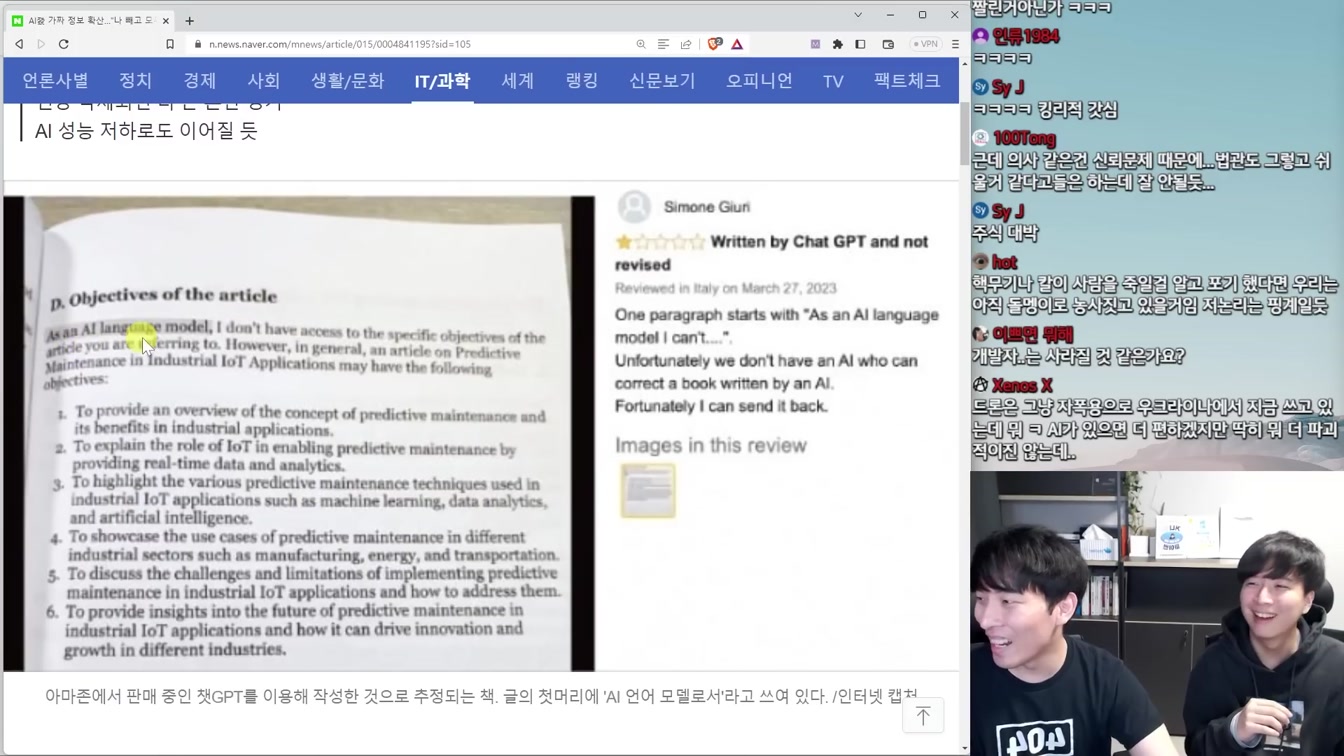
Task: Reload the Naver news page
Action: tap(63, 44)
